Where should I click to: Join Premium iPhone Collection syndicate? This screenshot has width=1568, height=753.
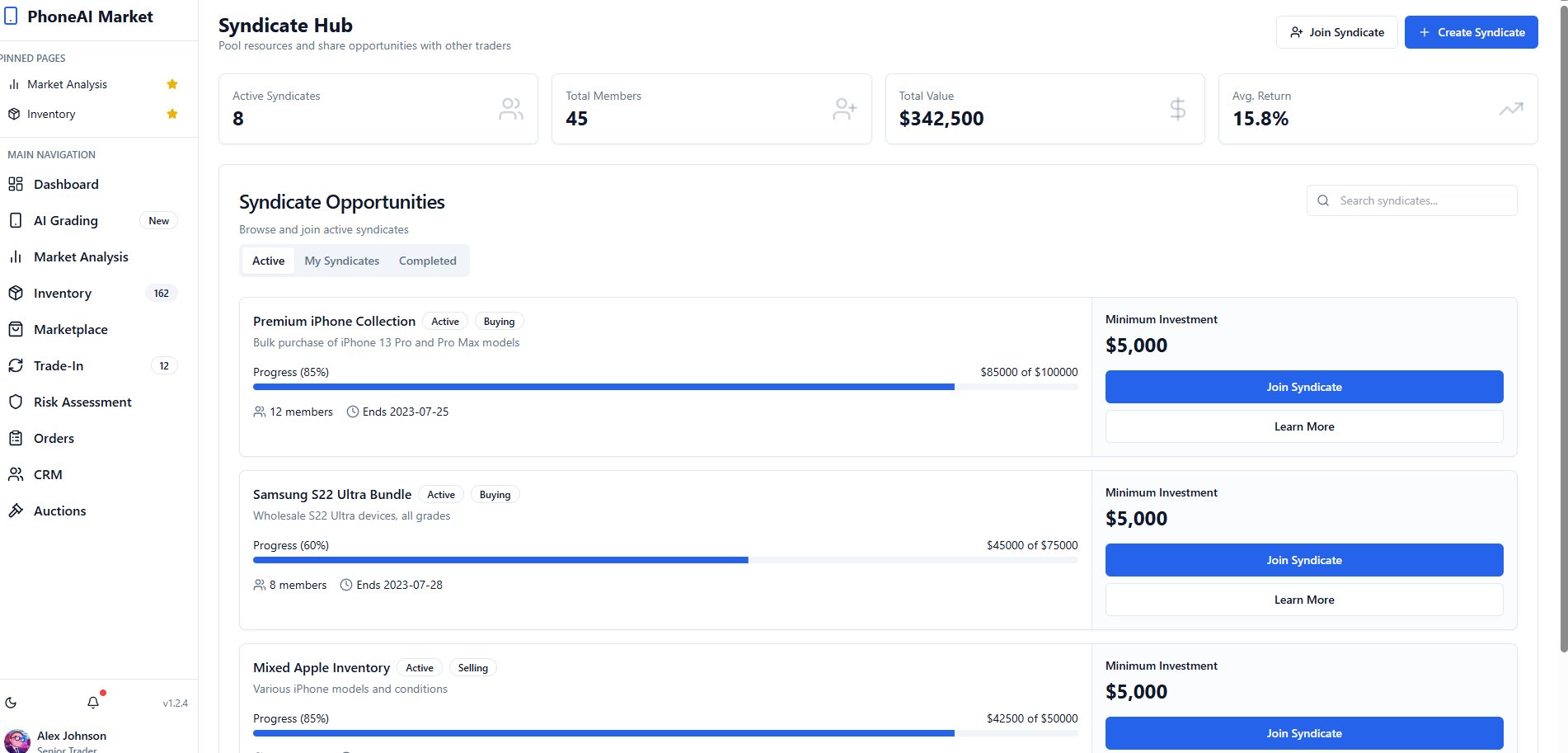click(1304, 387)
